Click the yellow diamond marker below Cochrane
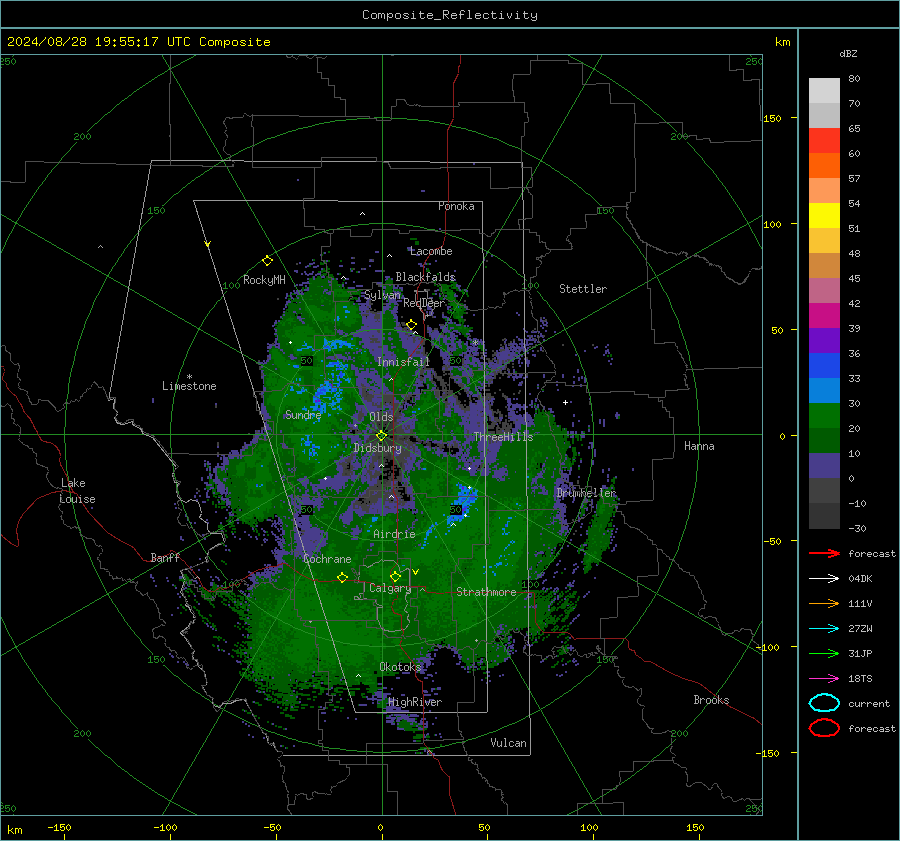Screen dimensions: 900x841 (342, 577)
